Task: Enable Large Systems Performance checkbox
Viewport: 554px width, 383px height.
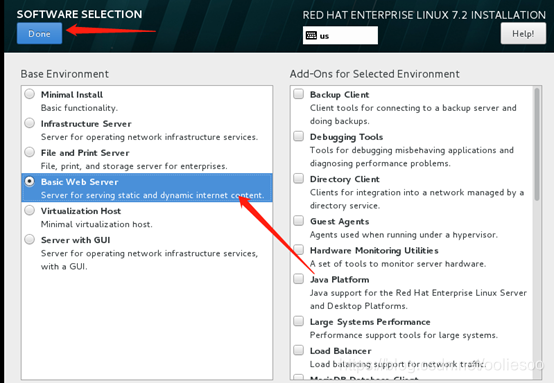Action: [x=299, y=321]
